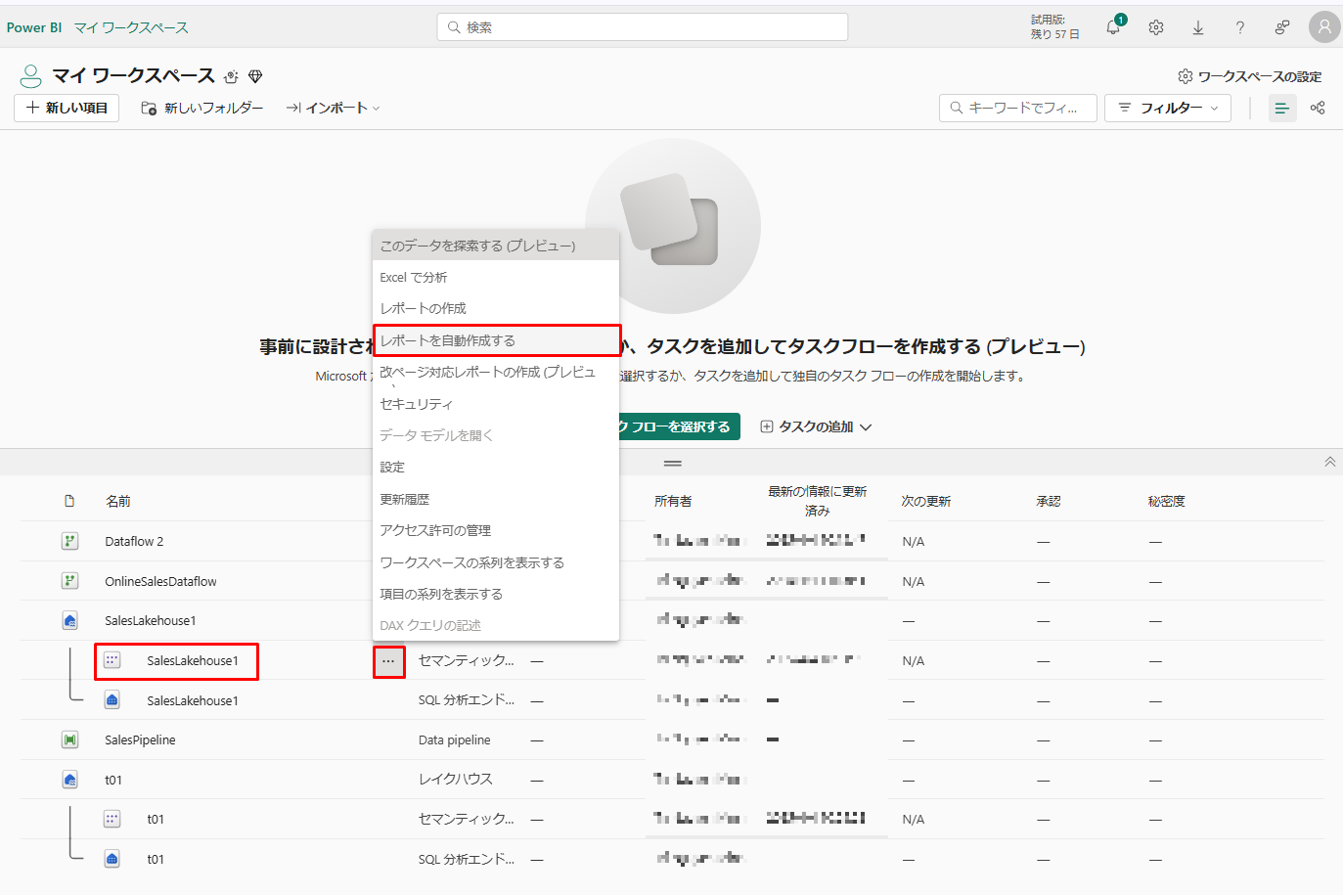Click the task flow resize handle

point(672,463)
